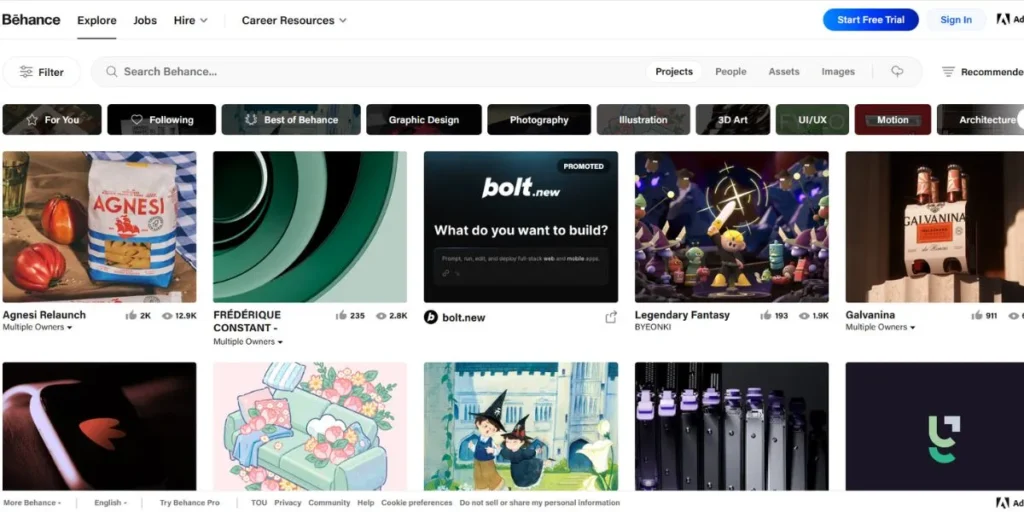Click the external link icon beside bolt.new

(611, 317)
